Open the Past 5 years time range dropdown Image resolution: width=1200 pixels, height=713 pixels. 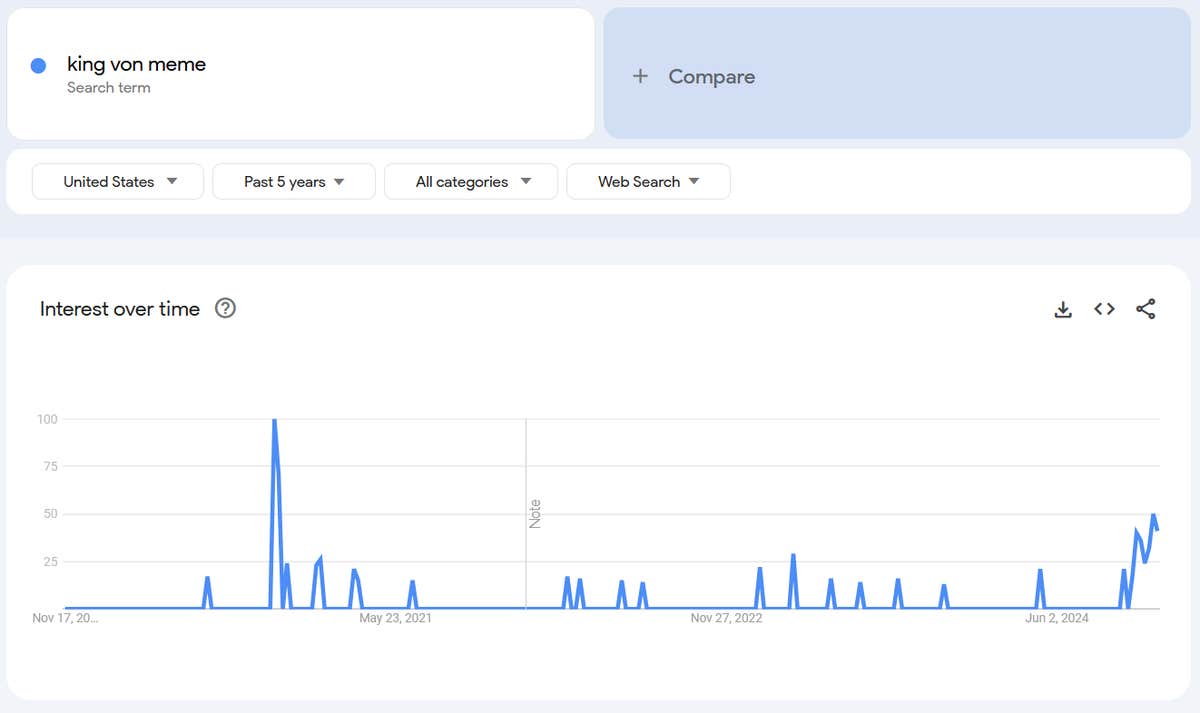294,182
